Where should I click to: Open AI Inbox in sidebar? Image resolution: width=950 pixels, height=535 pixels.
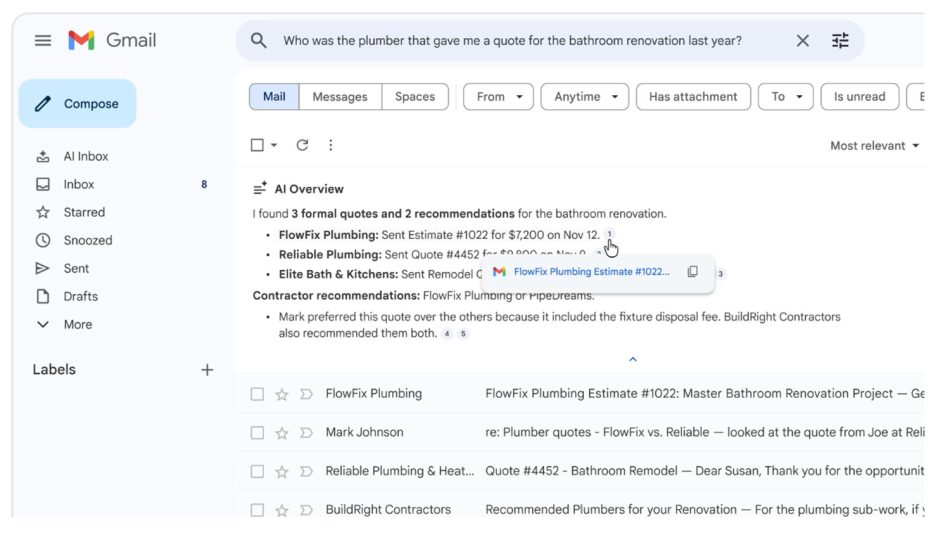click(x=85, y=156)
